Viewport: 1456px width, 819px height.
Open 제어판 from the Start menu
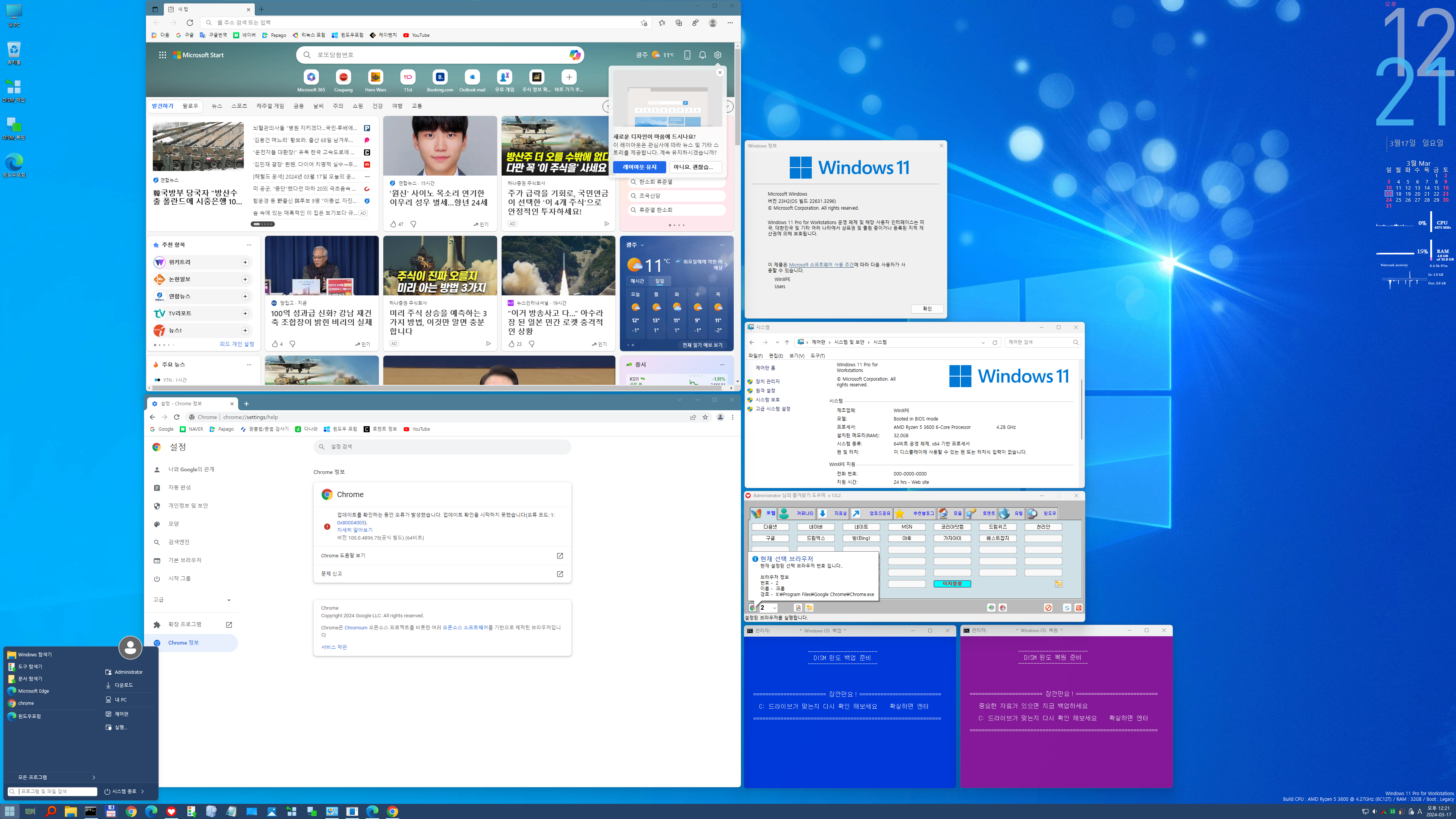click(x=121, y=714)
